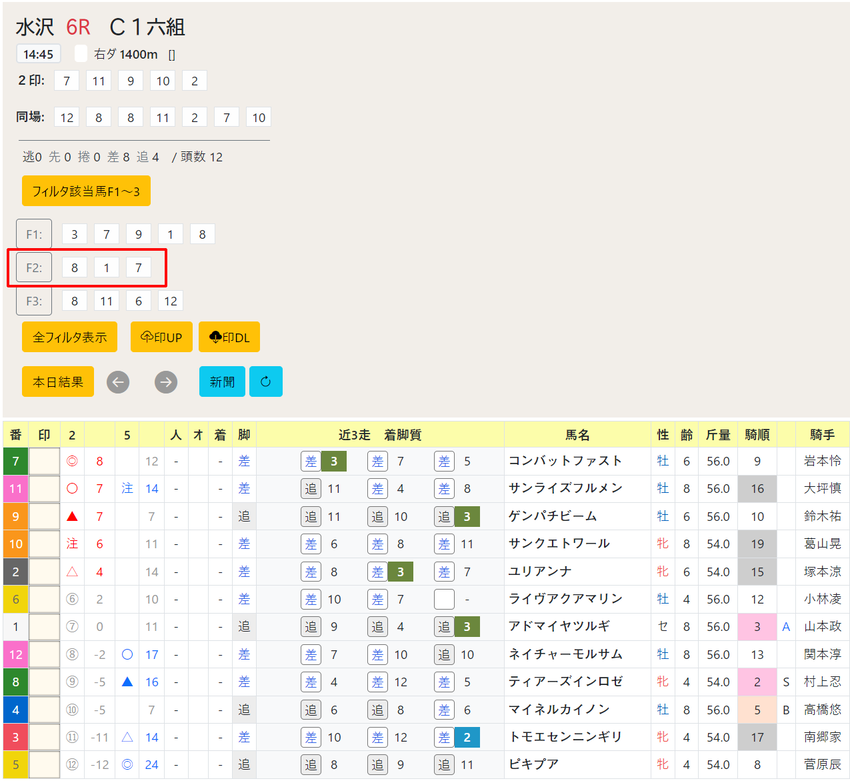The height and width of the screenshot is (781, 850).
Task: Click the double-circle mark for コンバットファスト
Action: [x=72, y=461]
